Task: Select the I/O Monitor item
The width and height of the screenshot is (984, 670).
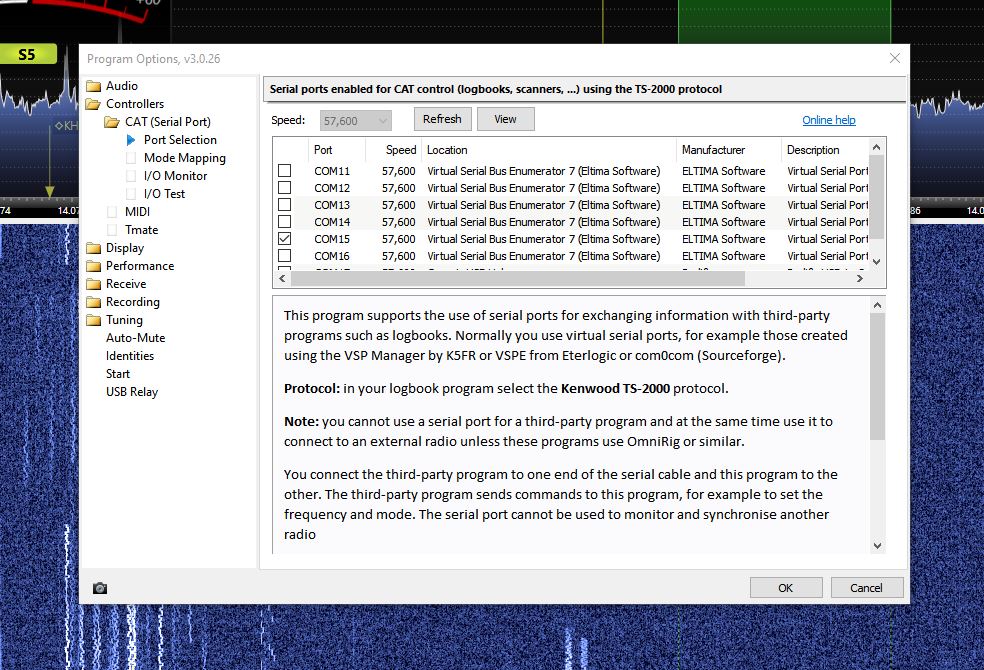Action: [175, 176]
